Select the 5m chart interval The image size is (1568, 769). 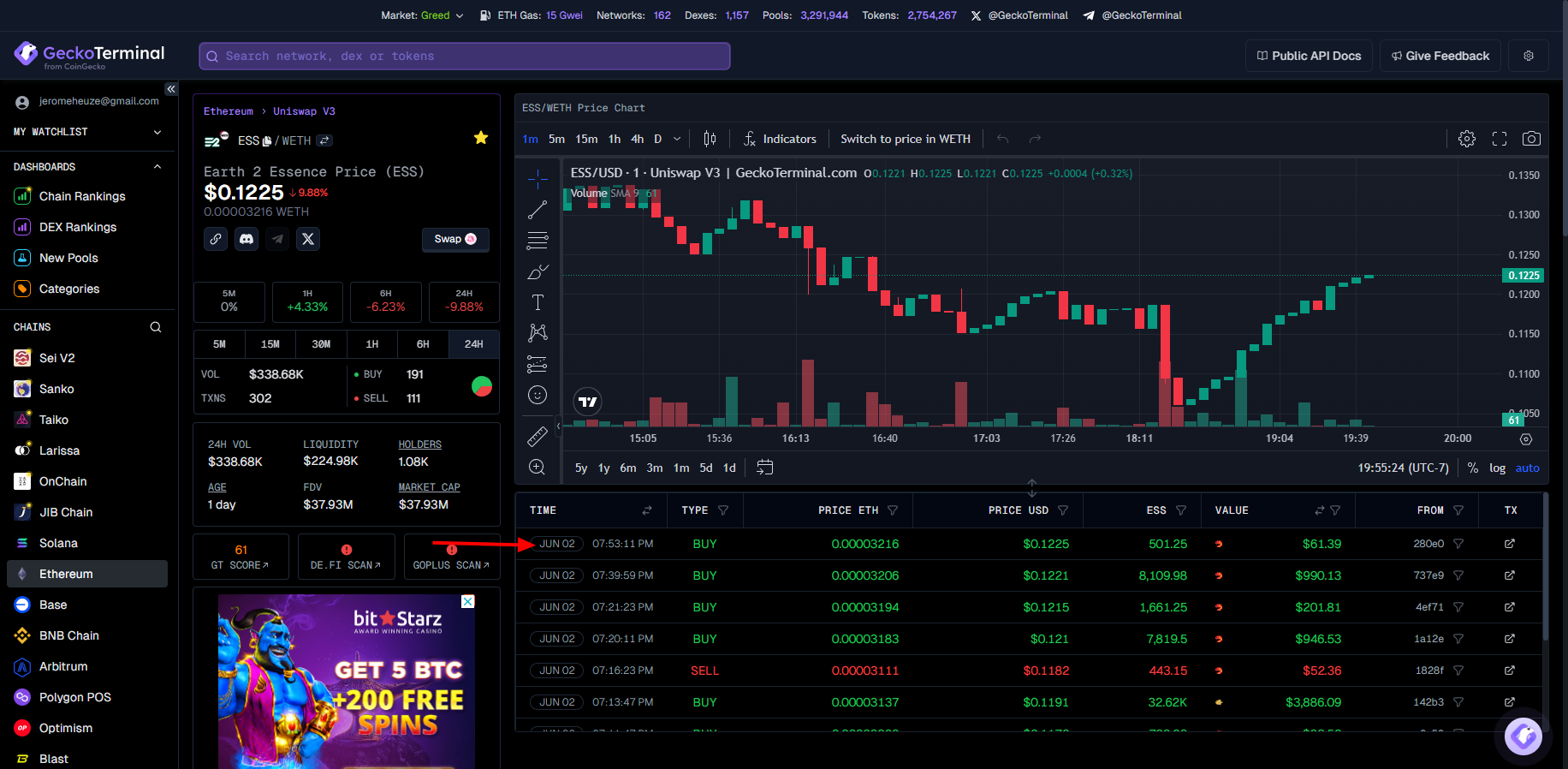coord(556,139)
